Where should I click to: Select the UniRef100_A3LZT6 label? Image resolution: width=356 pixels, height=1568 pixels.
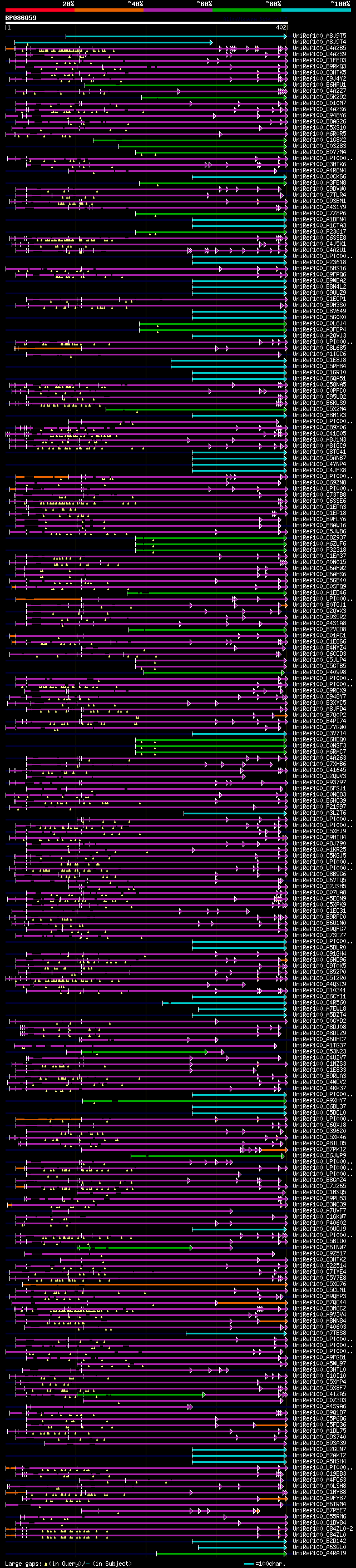pos(319,813)
